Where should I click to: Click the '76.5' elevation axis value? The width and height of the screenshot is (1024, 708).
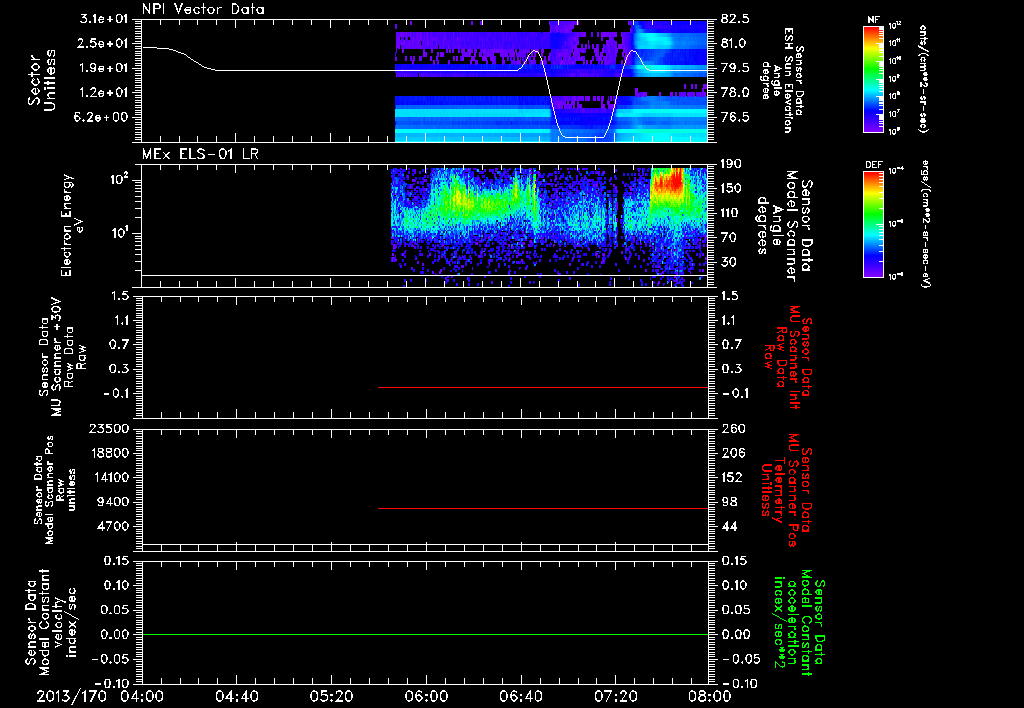click(x=735, y=117)
